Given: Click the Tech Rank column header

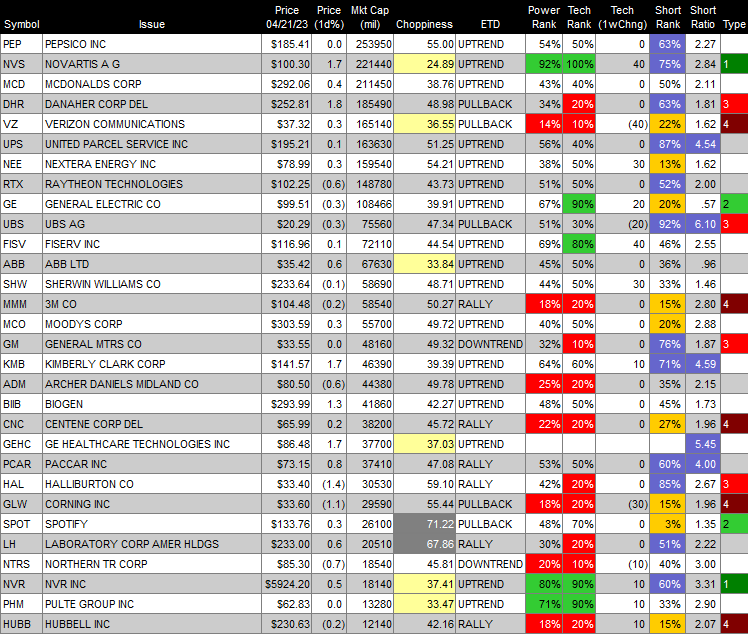Looking at the screenshot, I should (579, 17).
